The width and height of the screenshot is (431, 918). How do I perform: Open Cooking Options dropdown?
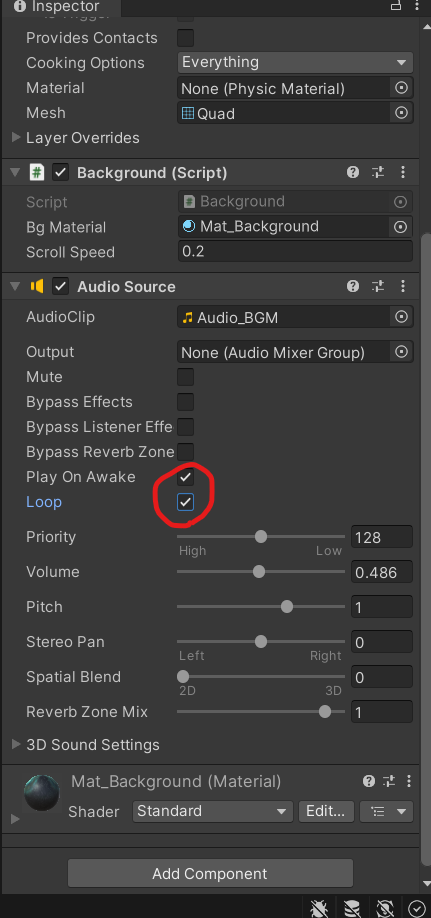tap(295, 62)
